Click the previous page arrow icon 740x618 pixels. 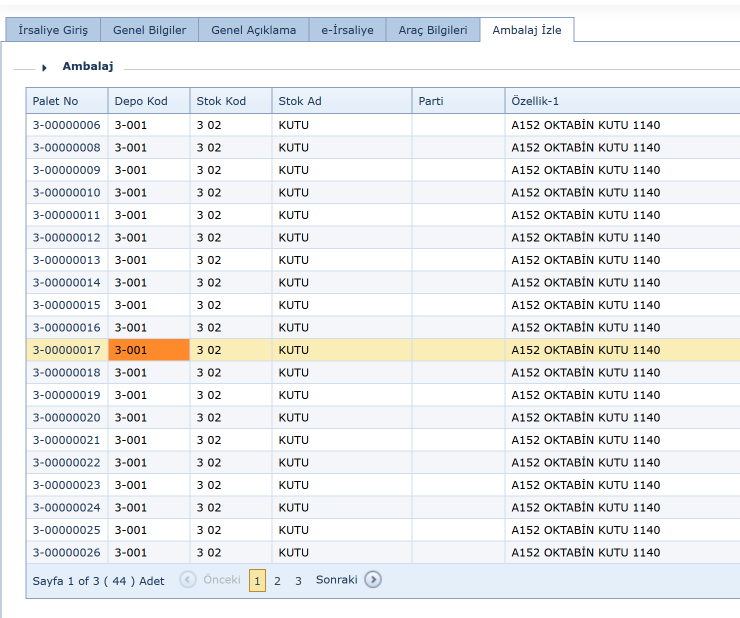[188, 580]
